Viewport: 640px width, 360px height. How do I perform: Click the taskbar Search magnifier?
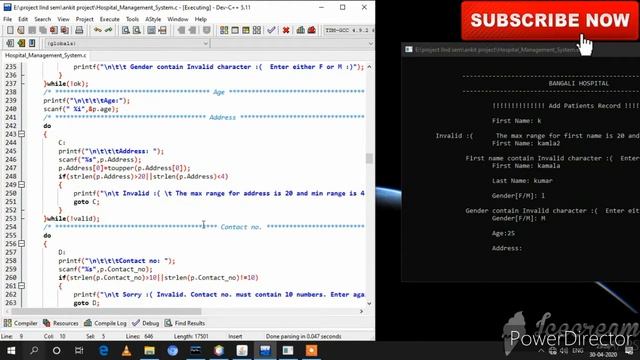pos(34,351)
